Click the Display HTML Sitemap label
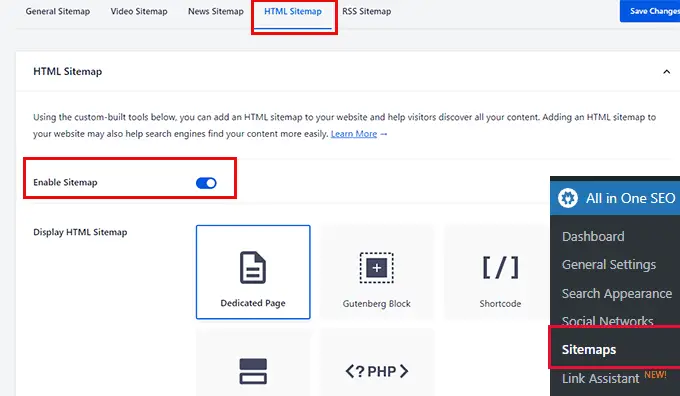Viewport: 680px width, 396px height. 80,232
